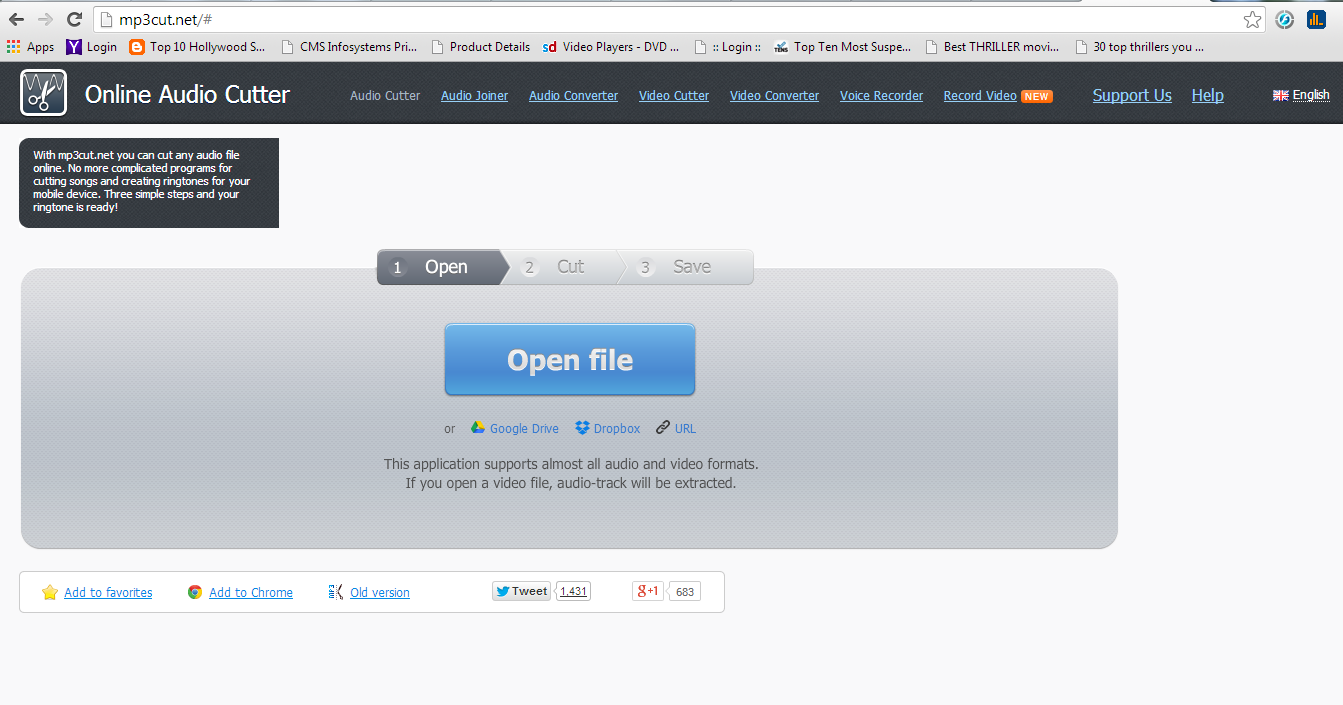Screen dimensions: 1343x705
Task: Click the Google Drive icon
Action: (x=478, y=428)
